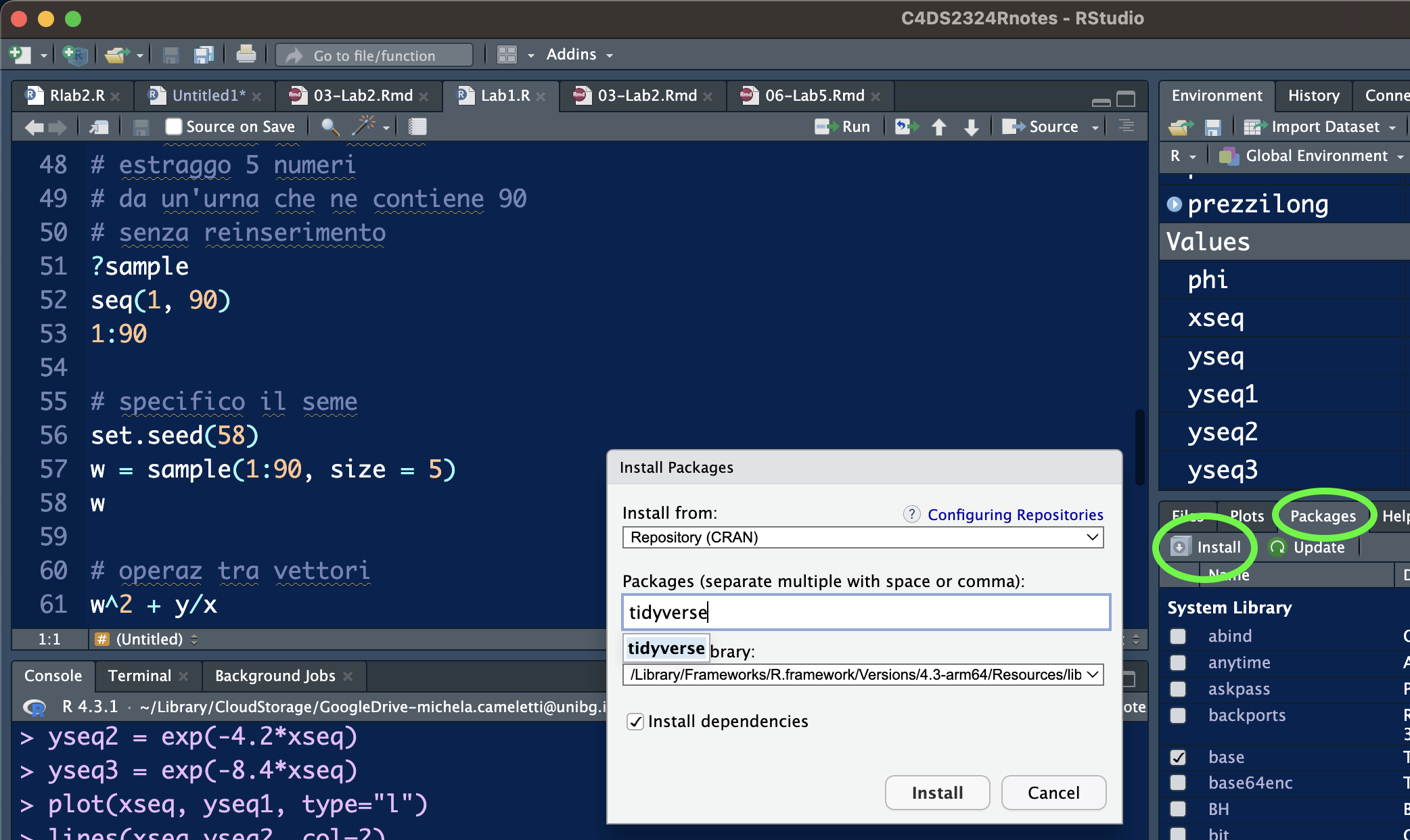Select tidyverse autocomplete suggestion
The width and height of the screenshot is (1410, 840).
click(x=666, y=649)
